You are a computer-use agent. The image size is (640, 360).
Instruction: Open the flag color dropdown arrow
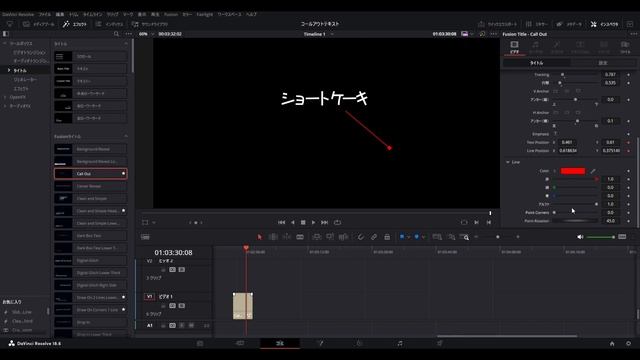(408, 237)
